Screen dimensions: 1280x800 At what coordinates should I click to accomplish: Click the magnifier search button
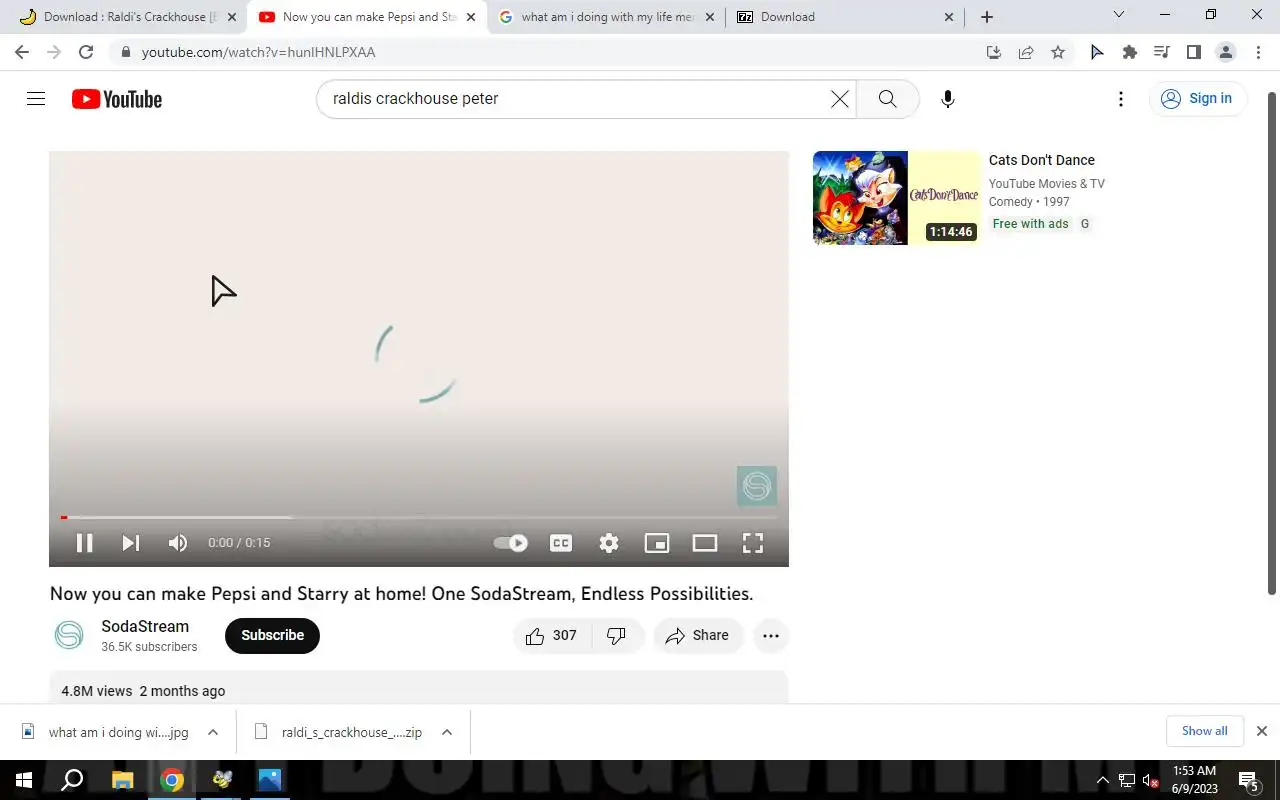[887, 99]
